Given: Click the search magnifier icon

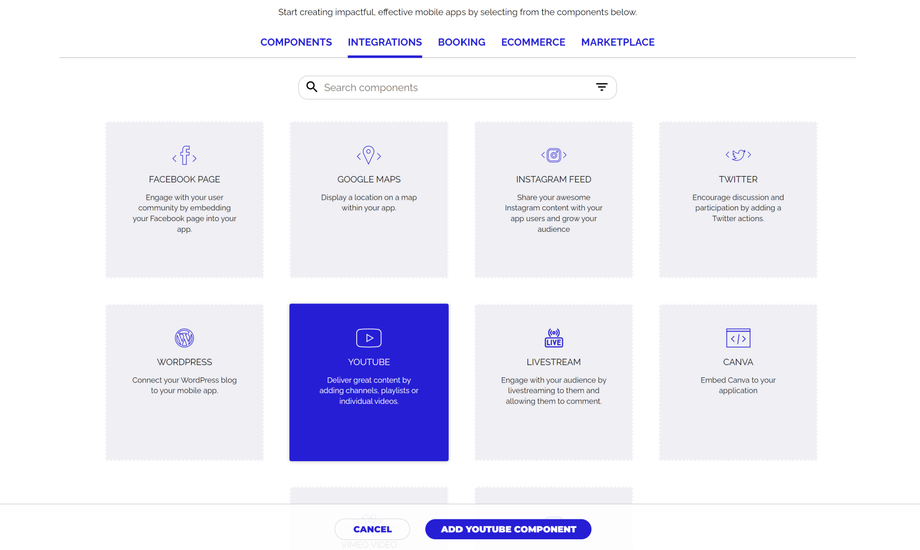Looking at the screenshot, I should (312, 87).
